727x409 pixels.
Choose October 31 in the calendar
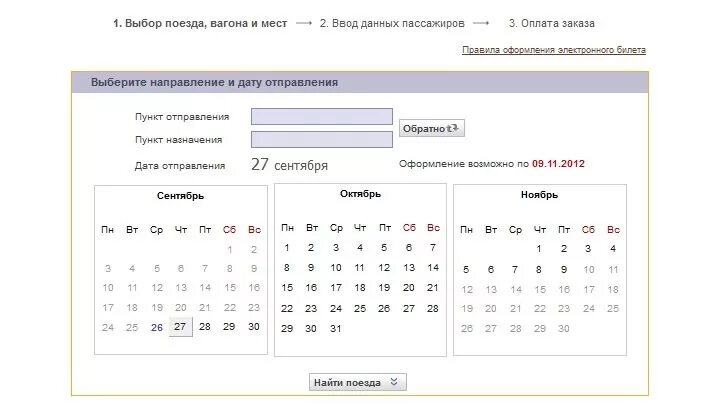[x=336, y=328]
